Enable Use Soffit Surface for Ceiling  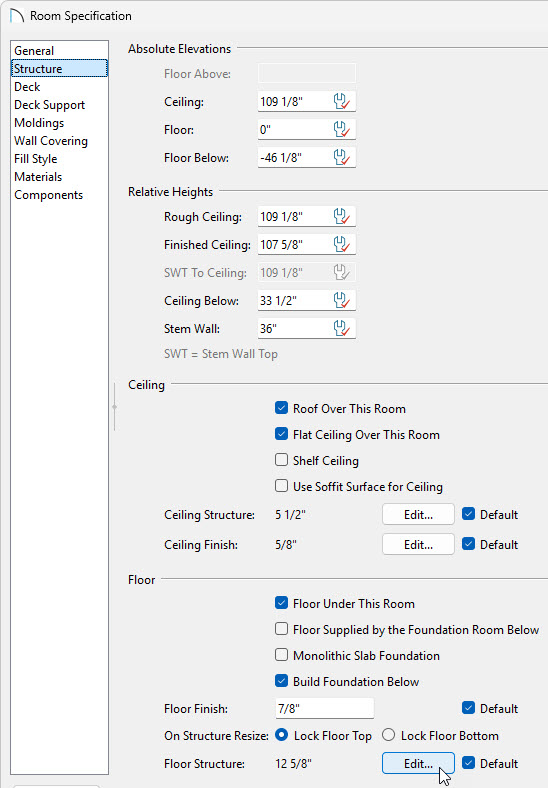click(x=282, y=486)
